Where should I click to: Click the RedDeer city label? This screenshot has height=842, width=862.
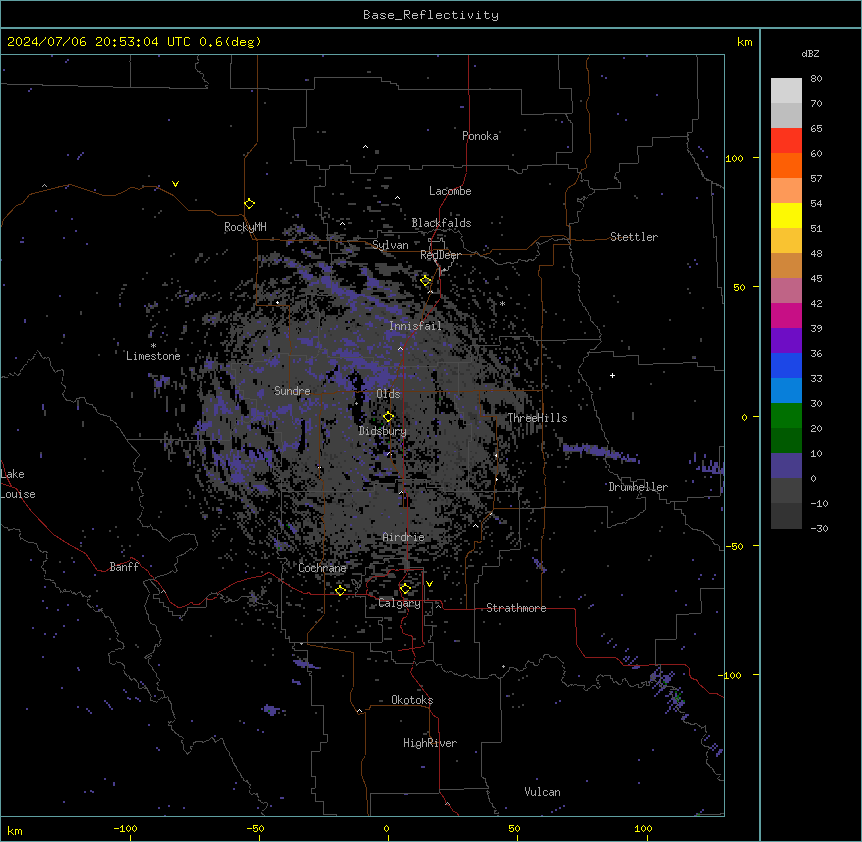tap(440, 255)
